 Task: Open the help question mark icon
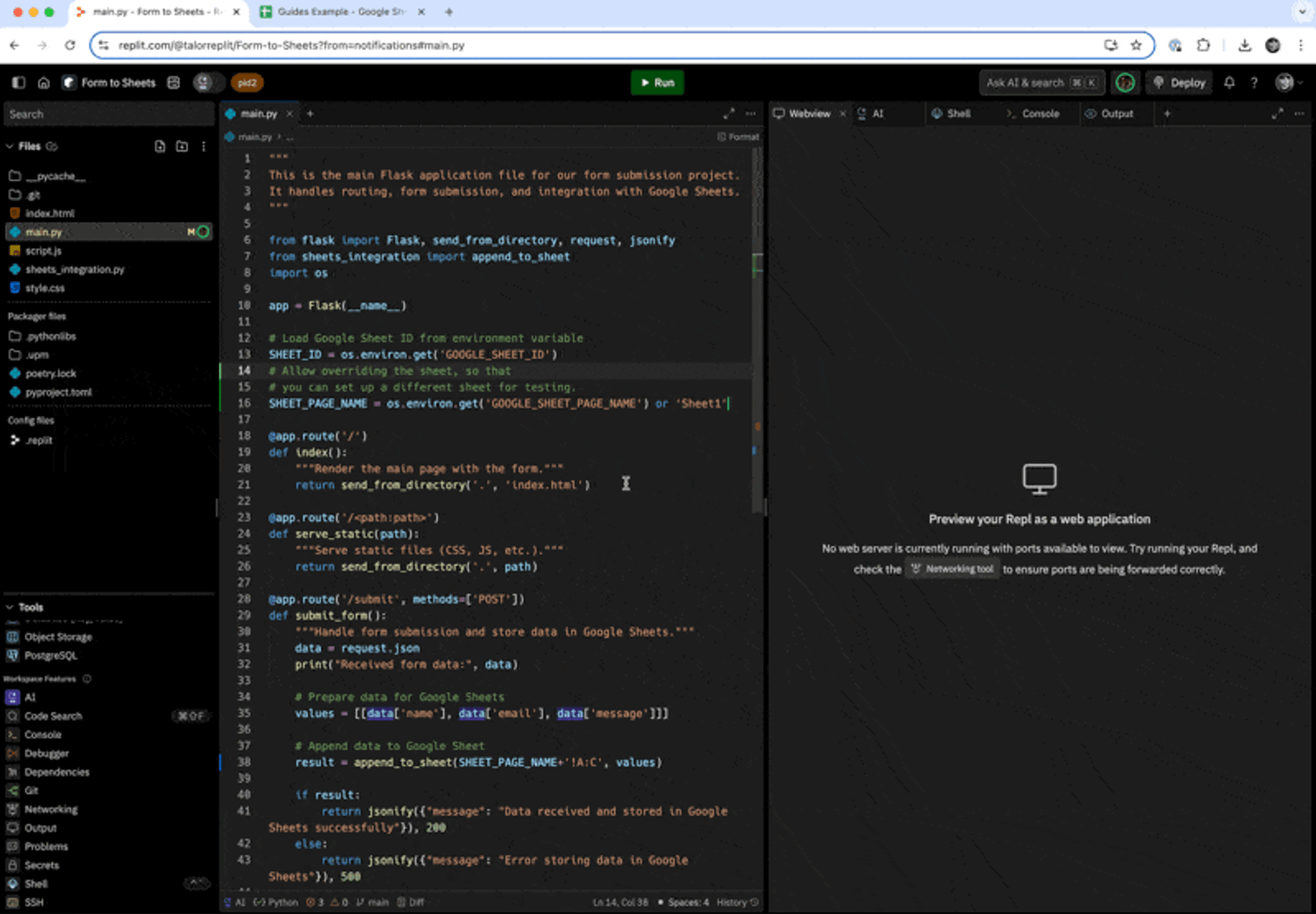click(1254, 83)
